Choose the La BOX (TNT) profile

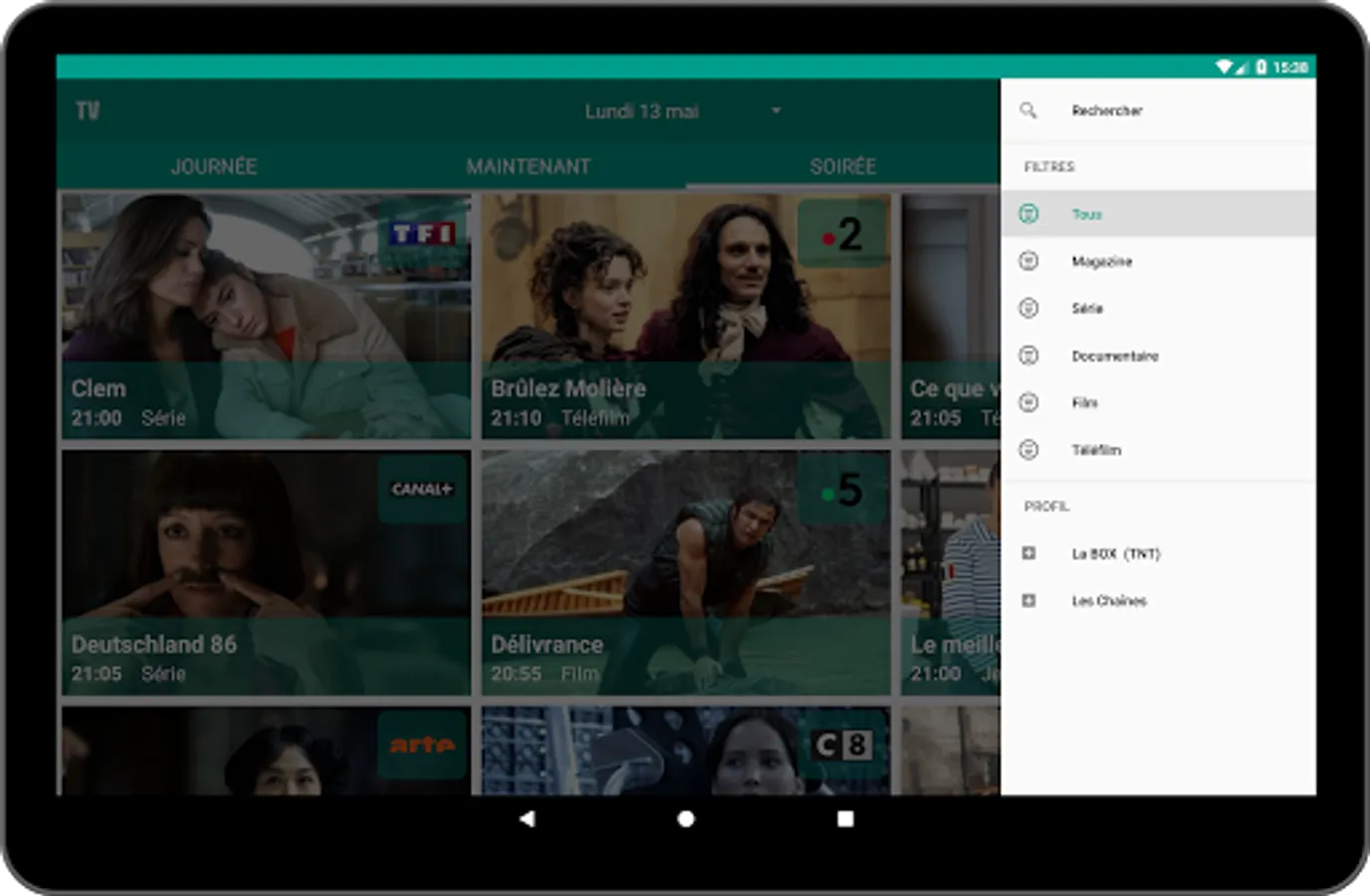pos(1158,554)
